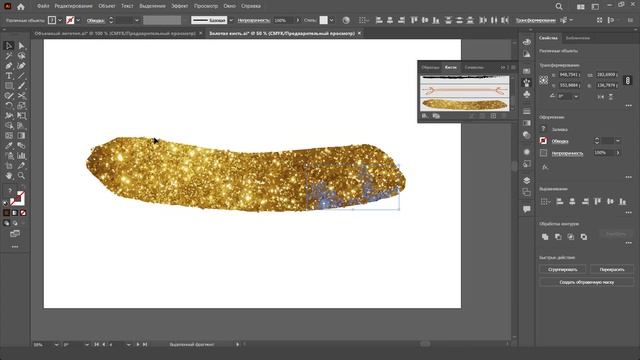640x360 pixels.
Task: Open rotation angle dropdown in Properties
Action: [x=576, y=97]
